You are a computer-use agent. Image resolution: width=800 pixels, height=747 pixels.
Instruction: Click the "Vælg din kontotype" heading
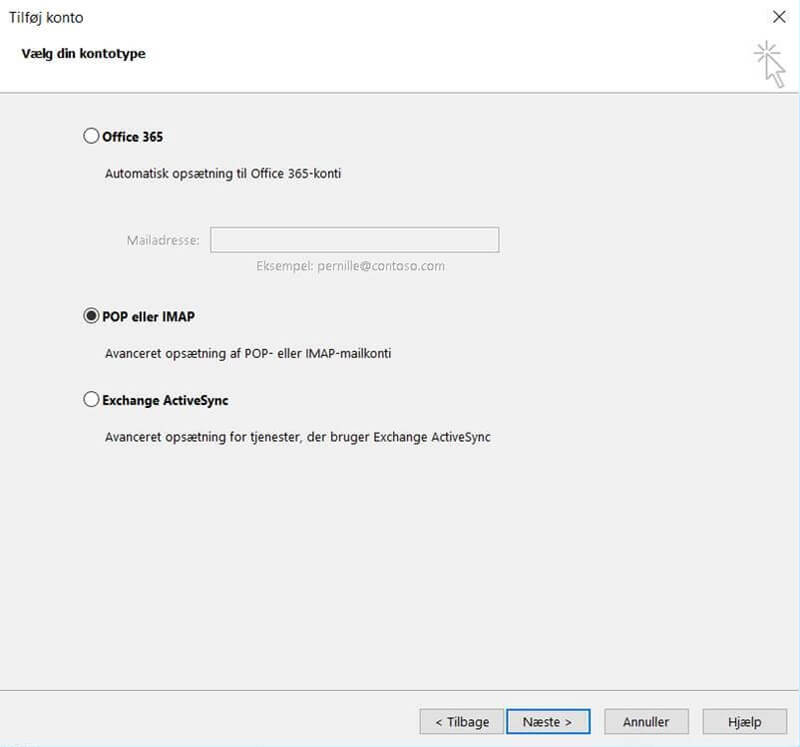tap(83, 53)
